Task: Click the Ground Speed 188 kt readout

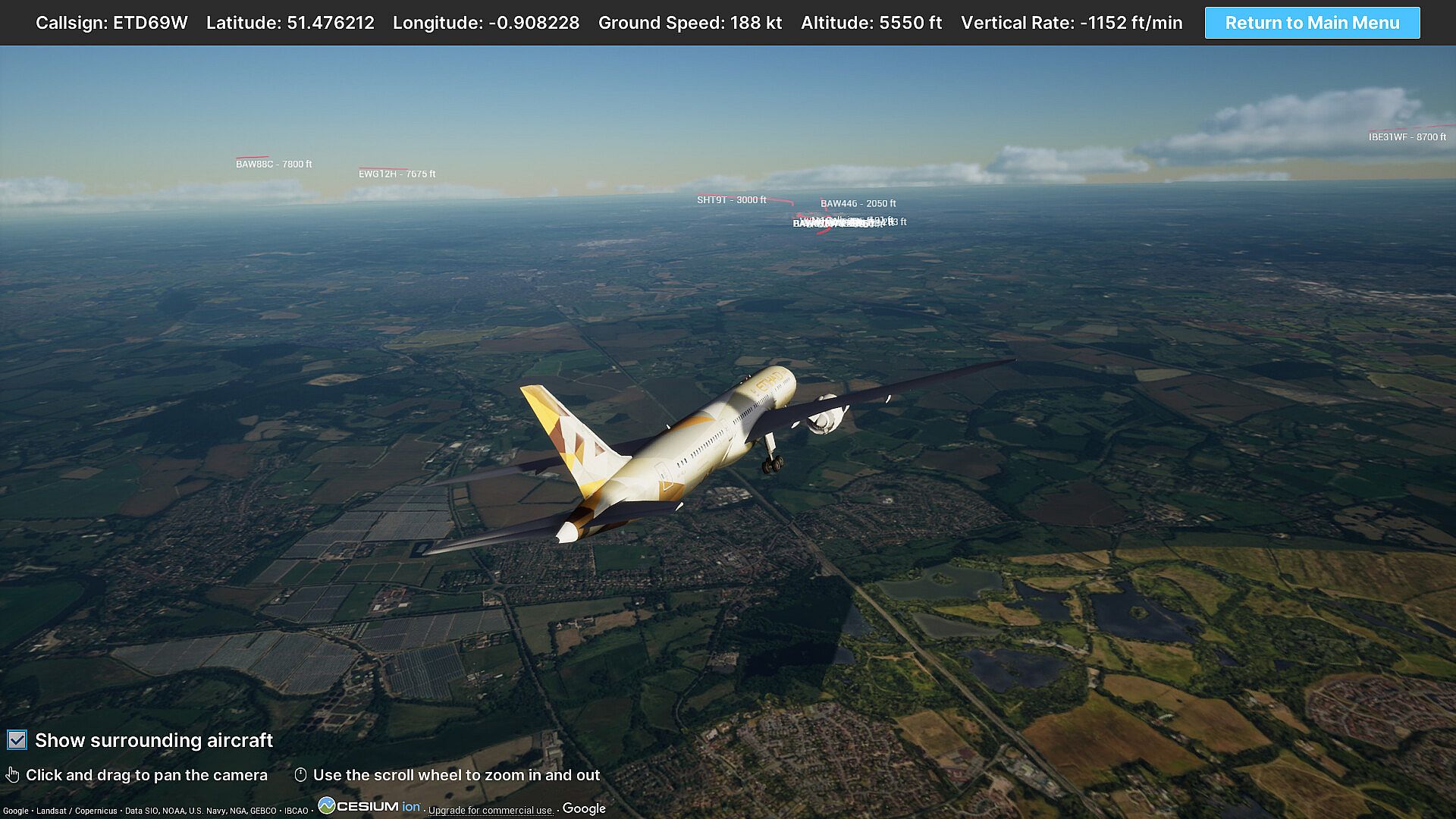Action: click(x=690, y=23)
